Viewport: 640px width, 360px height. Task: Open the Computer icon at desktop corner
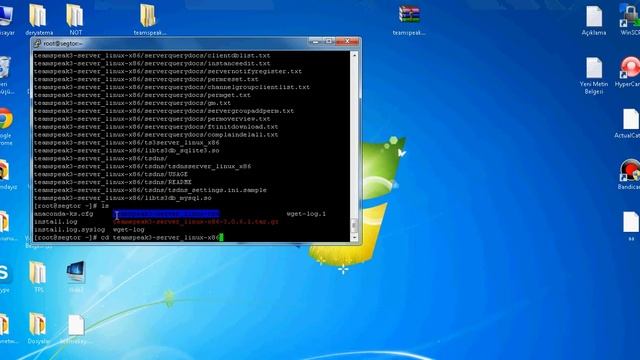pyautogui.click(x=7, y=20)
